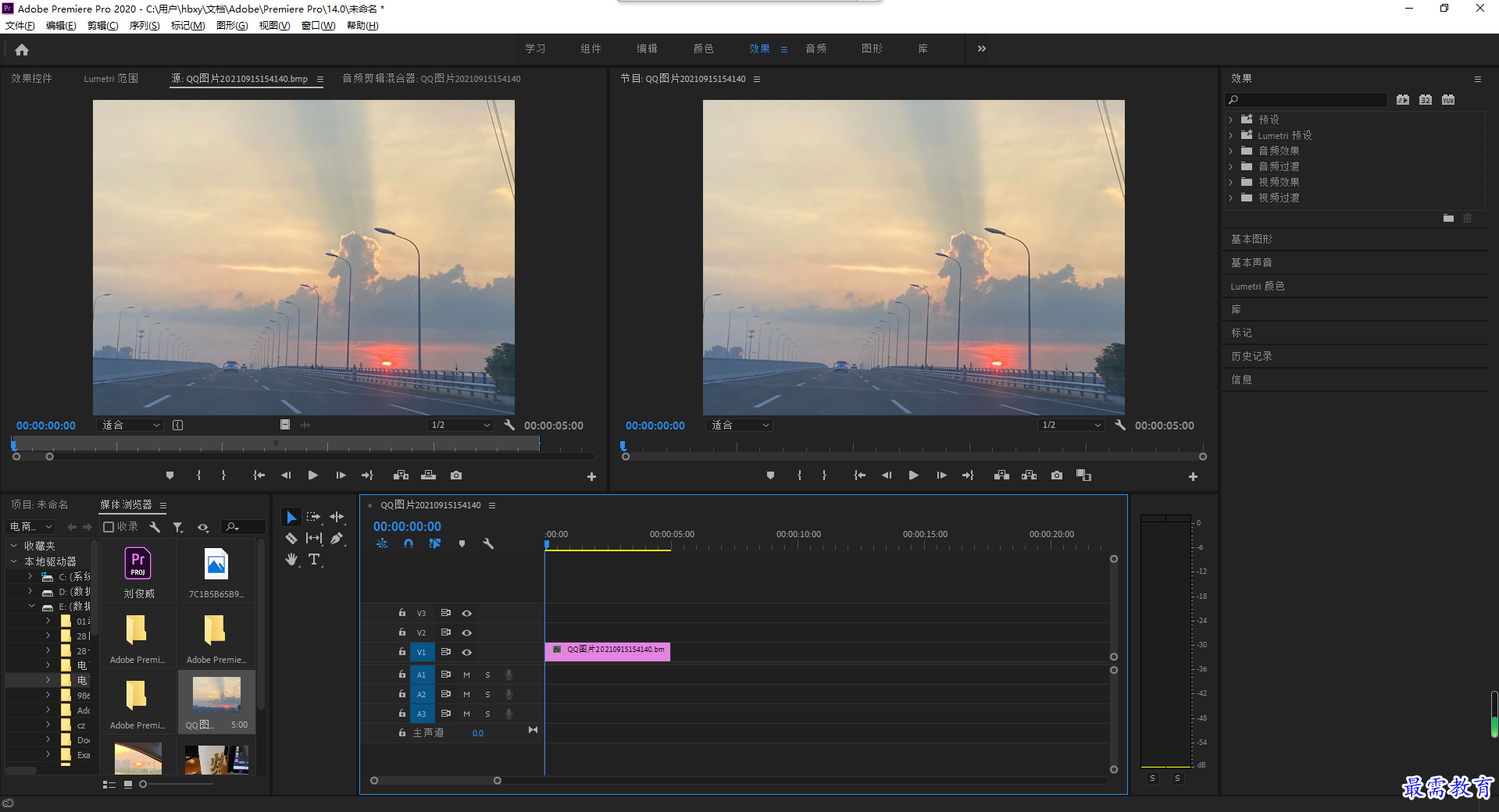This screenshot has height=812, width=1499.
Task: Toggle linked selection in timeline
Action: coord(435,543)
